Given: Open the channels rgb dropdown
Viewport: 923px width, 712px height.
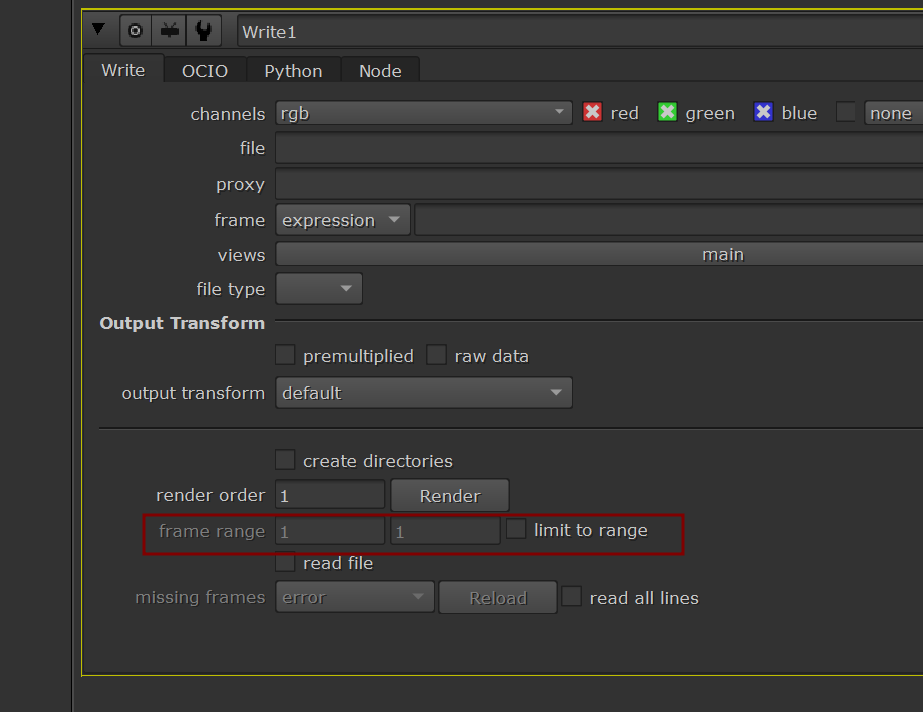Looking at the screenshot, I should point(423,113).
